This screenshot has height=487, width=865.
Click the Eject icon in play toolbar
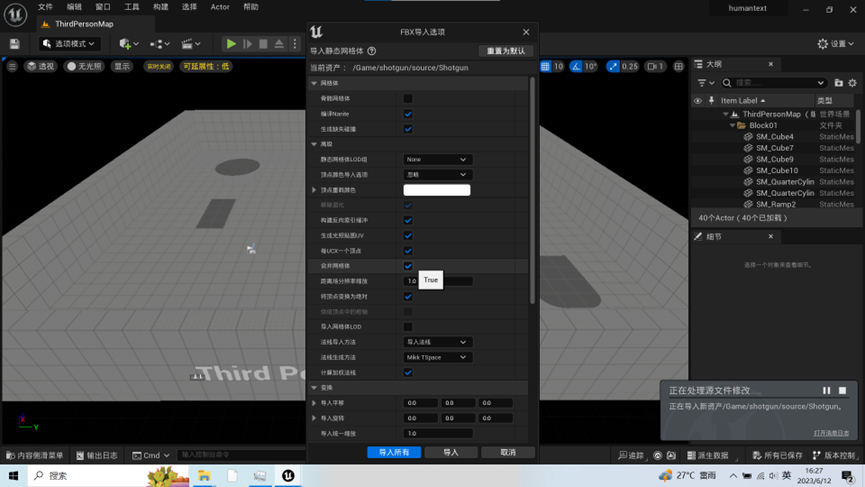pos(279,44)
